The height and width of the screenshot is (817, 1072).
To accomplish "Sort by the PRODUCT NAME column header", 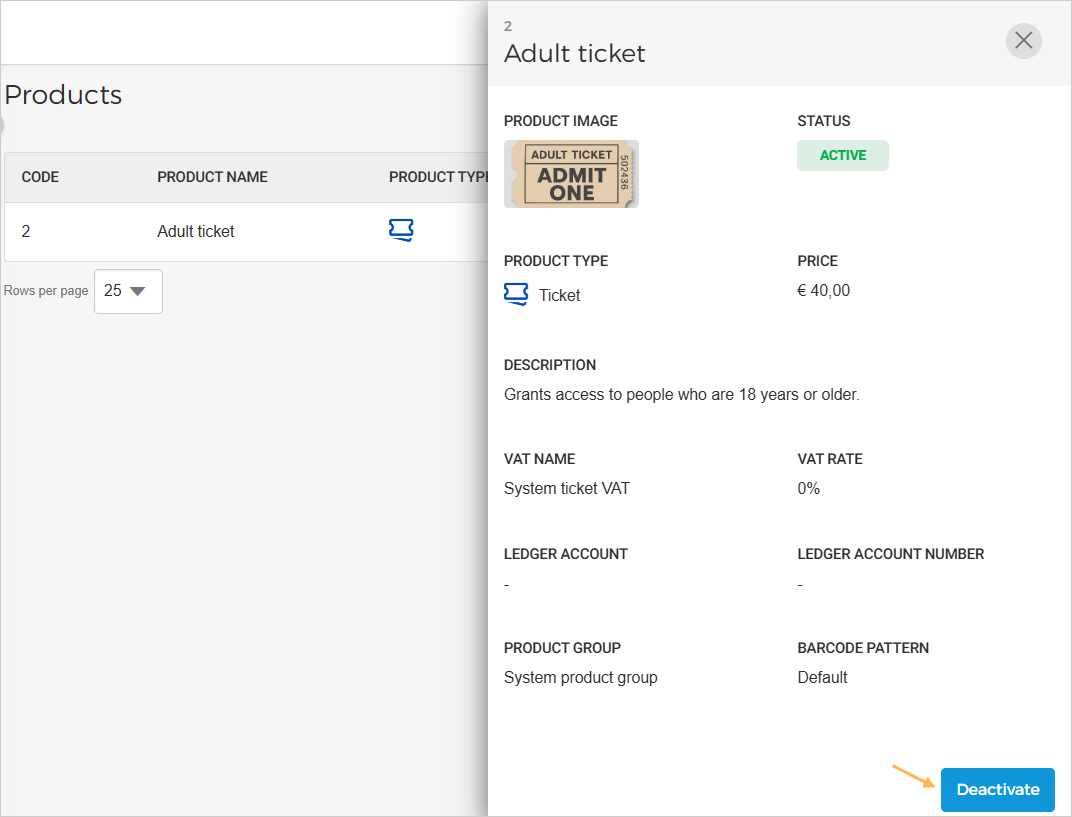I will click(x=212, y=177).
